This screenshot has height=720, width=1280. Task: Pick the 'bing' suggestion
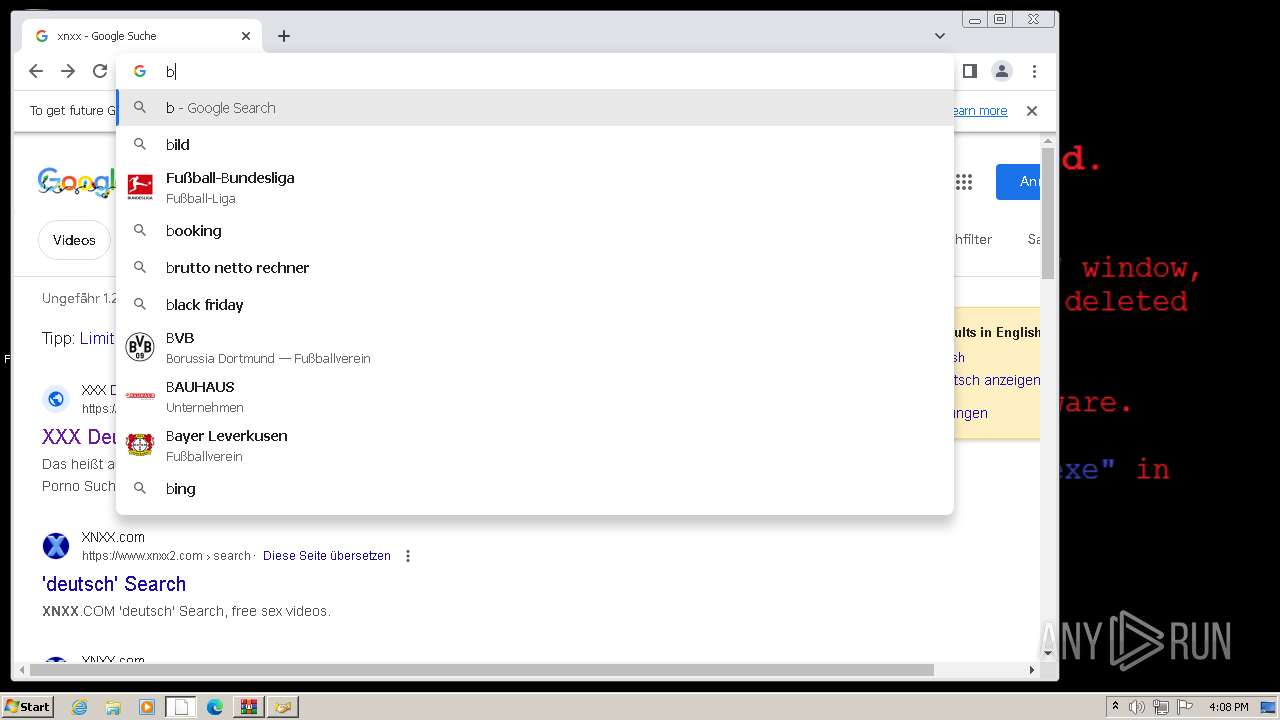[x=535, y=489]
